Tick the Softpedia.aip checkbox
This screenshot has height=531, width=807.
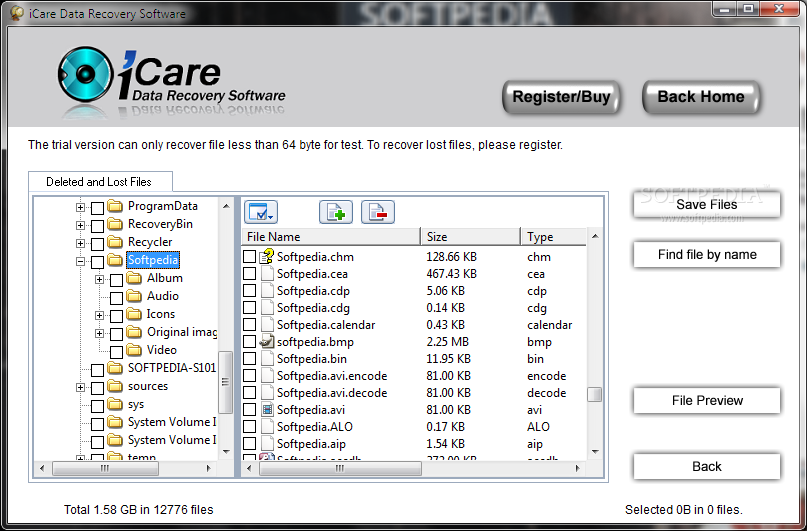(250, 444)
